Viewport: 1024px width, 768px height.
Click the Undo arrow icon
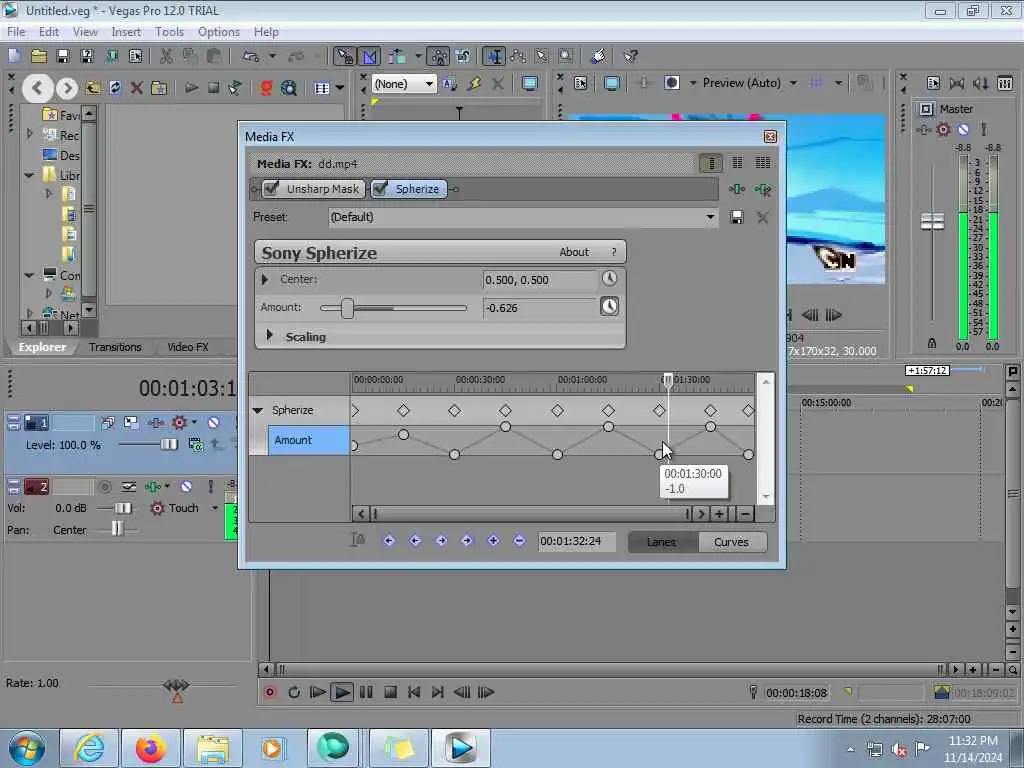[250, 56]
